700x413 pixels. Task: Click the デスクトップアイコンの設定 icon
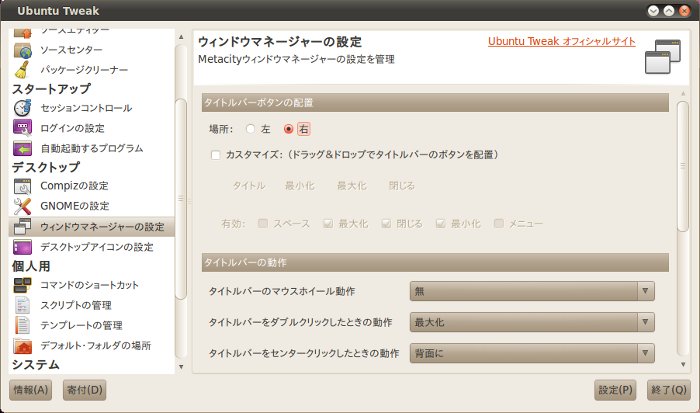[x=23, y=247]
